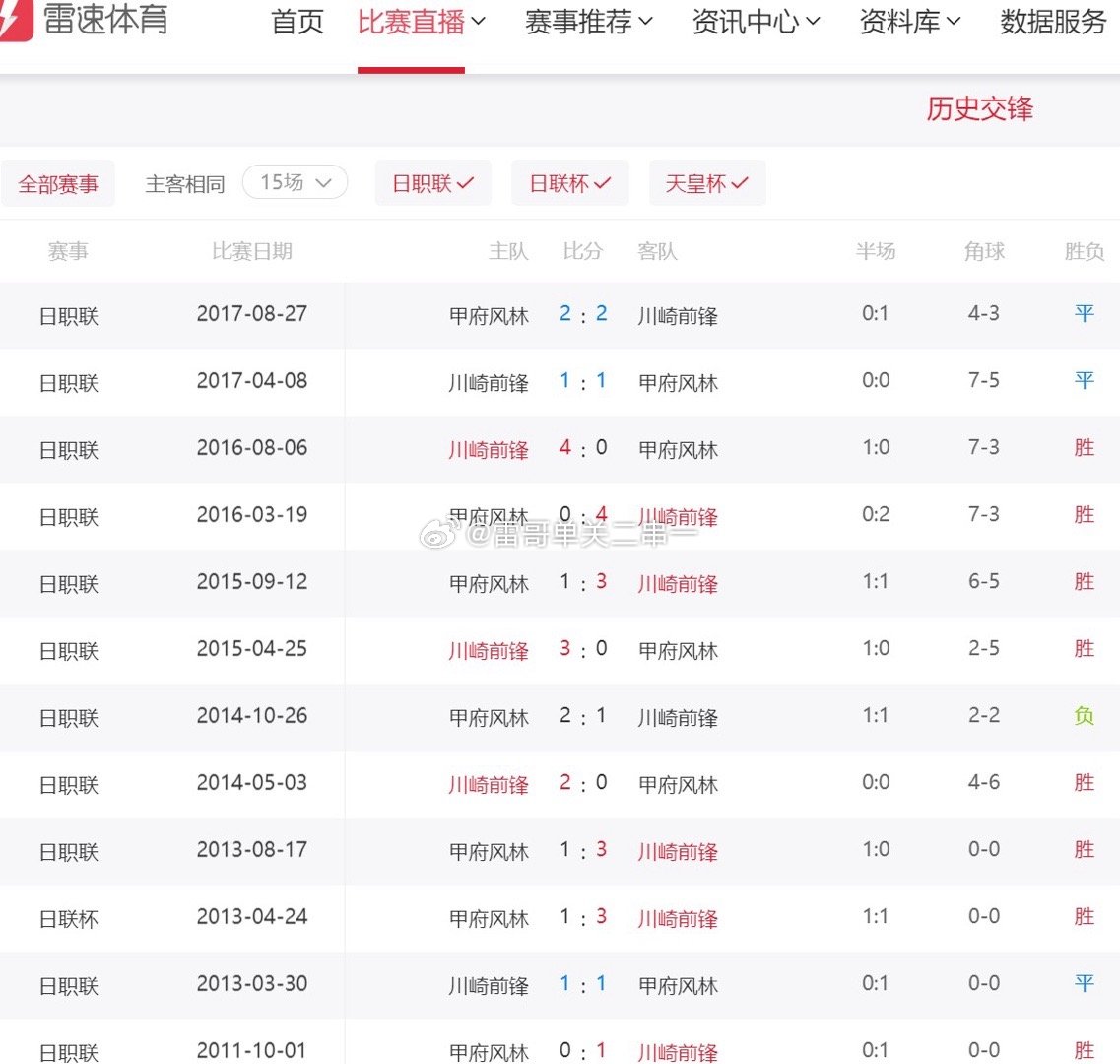The height and width of the screenshot is (1064, 1120).
Task: Click the 主客相同 filter label
Action: (x=184, y=183)
